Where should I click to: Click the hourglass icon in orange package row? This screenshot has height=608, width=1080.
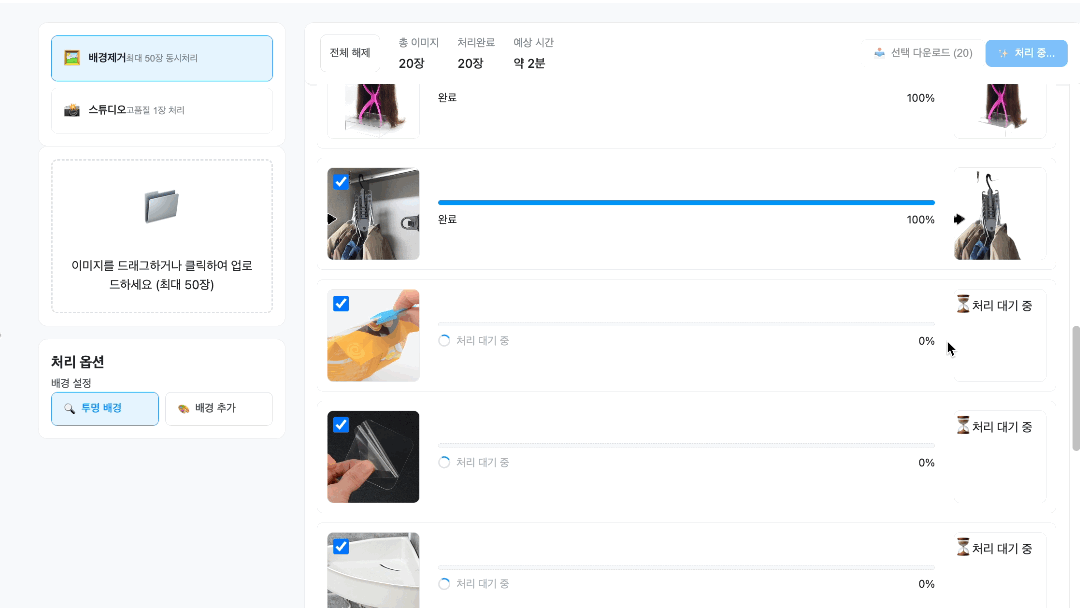pyautogui.click(x=963, y=304)
